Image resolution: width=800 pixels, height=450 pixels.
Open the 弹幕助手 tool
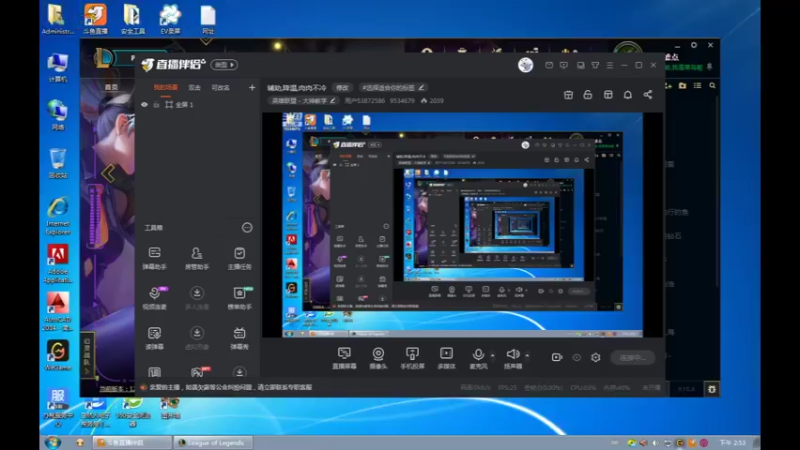pyautogui.click(x=155, y=258)
